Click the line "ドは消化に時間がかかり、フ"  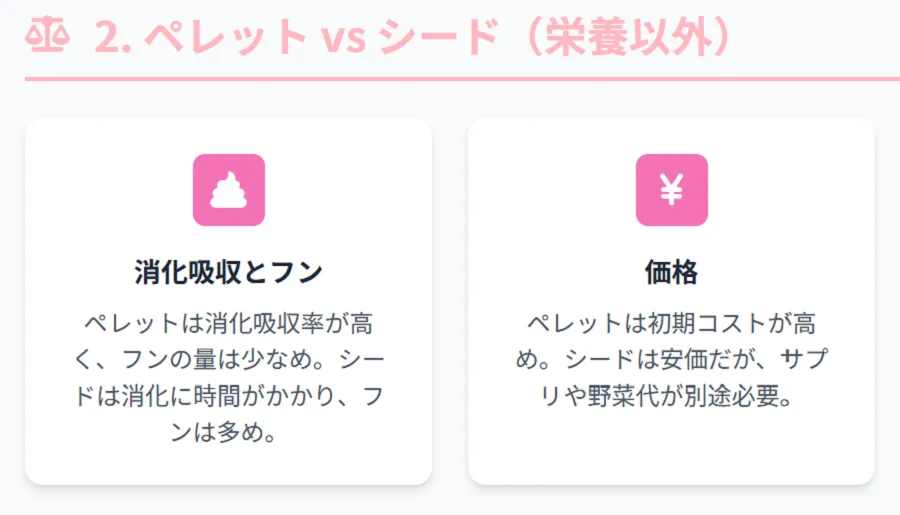(x=228, y=396)
